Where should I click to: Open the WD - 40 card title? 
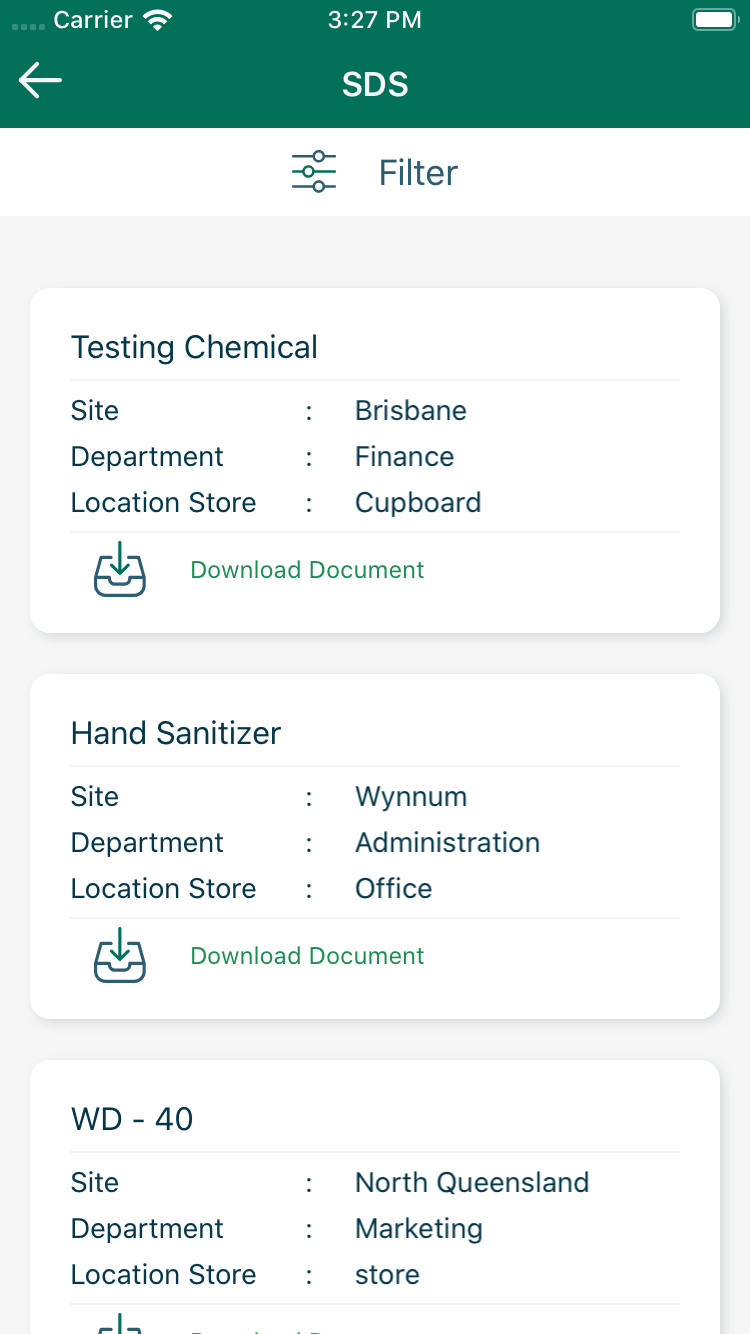[x=132, y=1119]
